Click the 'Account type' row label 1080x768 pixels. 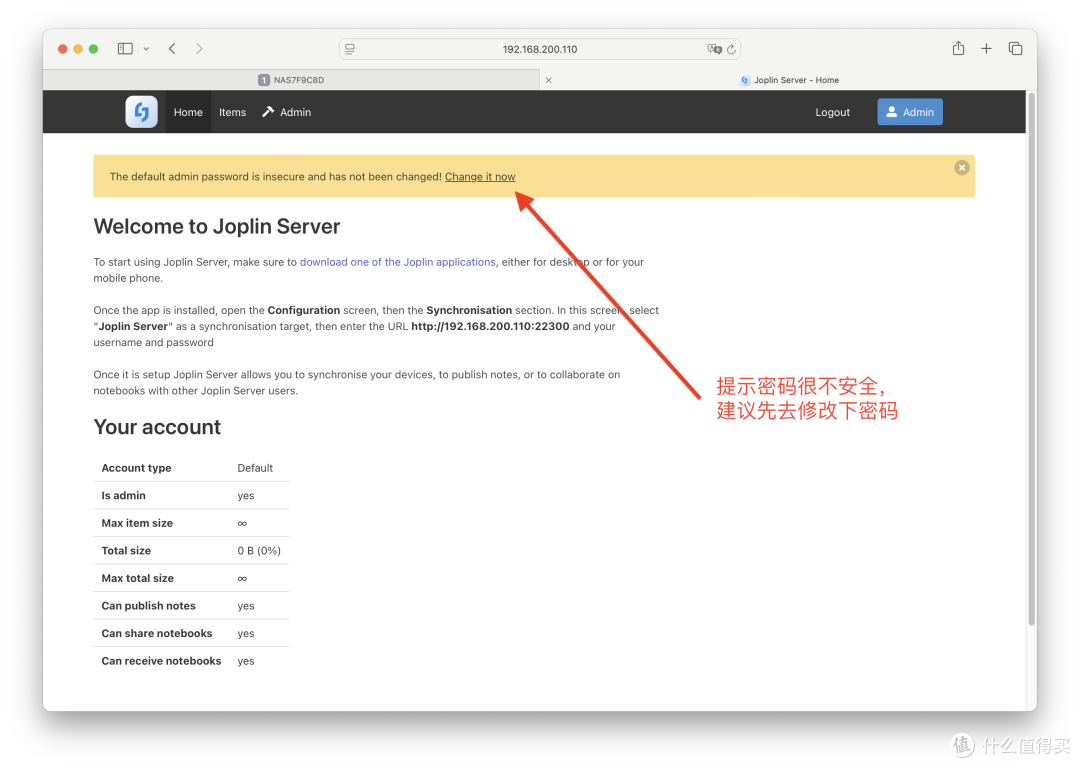pyautogui.click(x=136, y=468)
